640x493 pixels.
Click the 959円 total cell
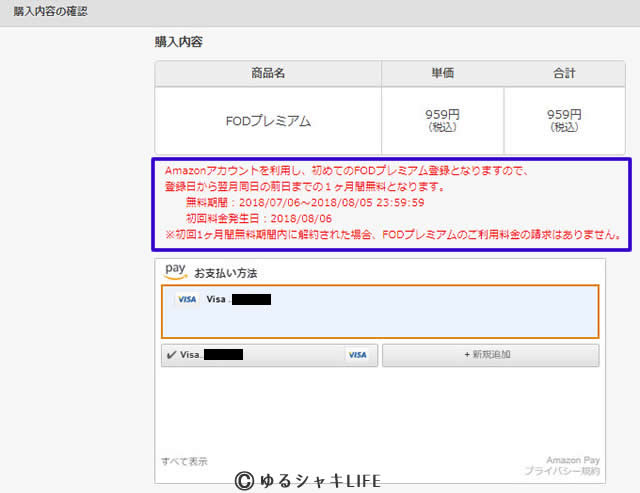(x=564, y=121)
